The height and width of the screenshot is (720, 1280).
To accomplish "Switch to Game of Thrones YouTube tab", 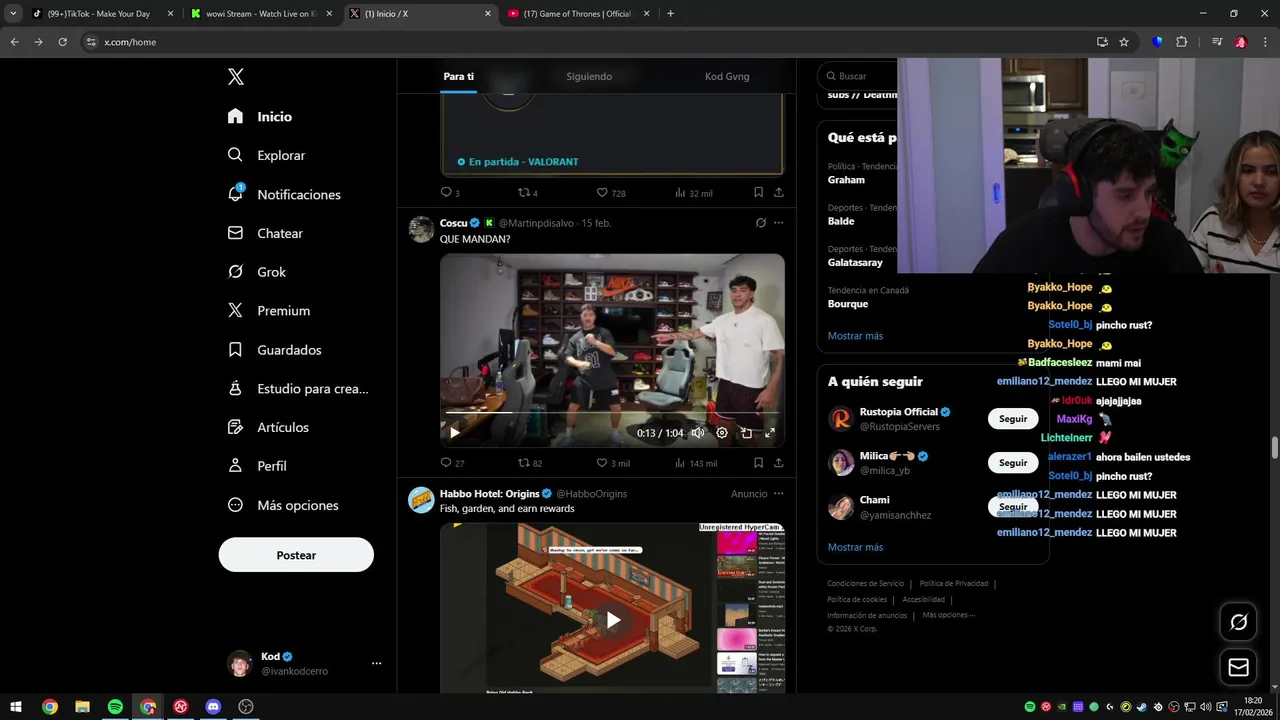I will pyautogui.click(x=578, y=14).
